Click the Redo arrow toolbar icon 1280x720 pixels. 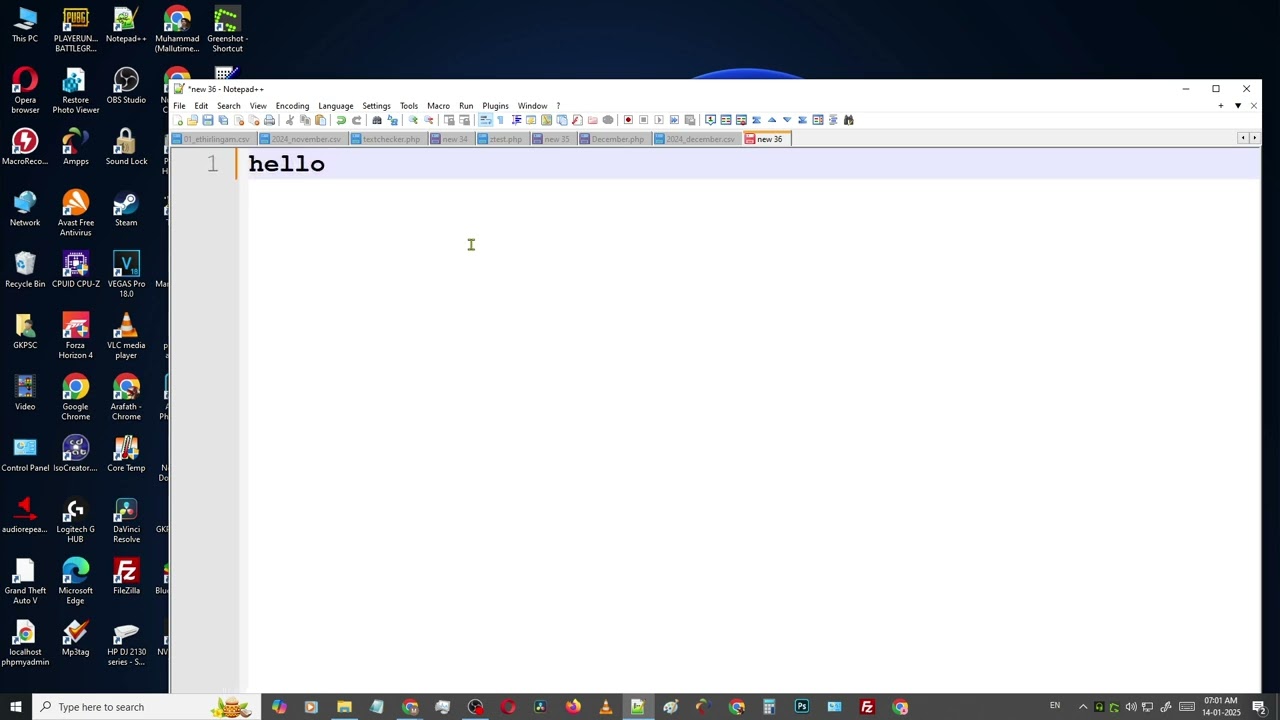[x=356, y=120]
